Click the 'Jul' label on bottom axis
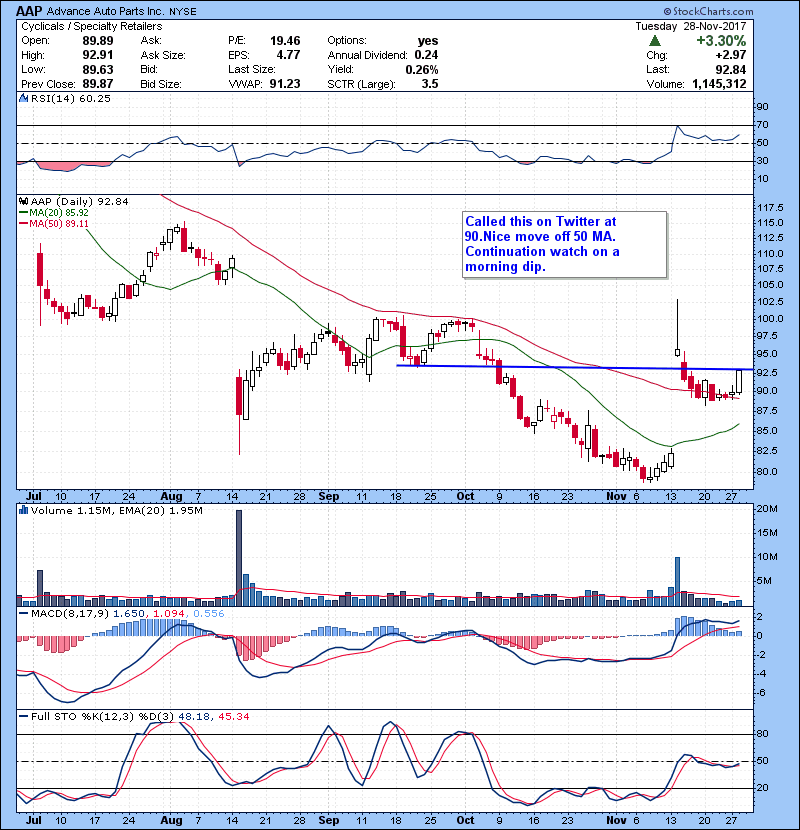 pyautogui.click(x=33, y=820)
